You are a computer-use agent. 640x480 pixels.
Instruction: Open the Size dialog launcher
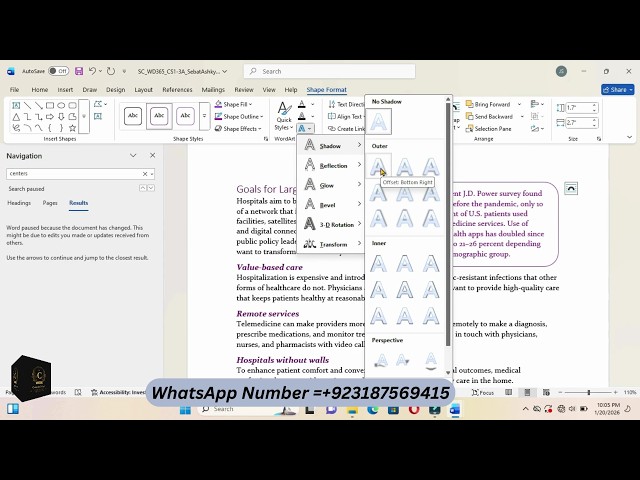(x=598, y=139)
